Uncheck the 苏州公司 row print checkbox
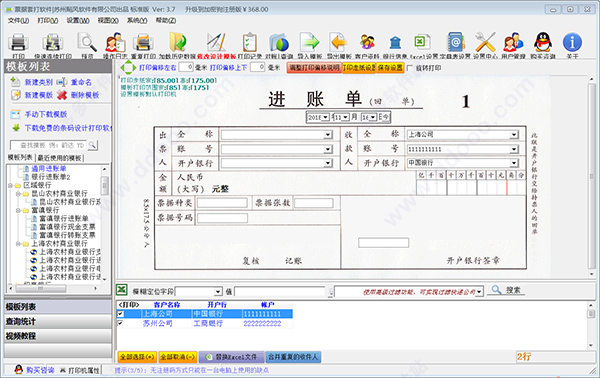The height and width of the screenshot is (378, 600). click(121, 323)
